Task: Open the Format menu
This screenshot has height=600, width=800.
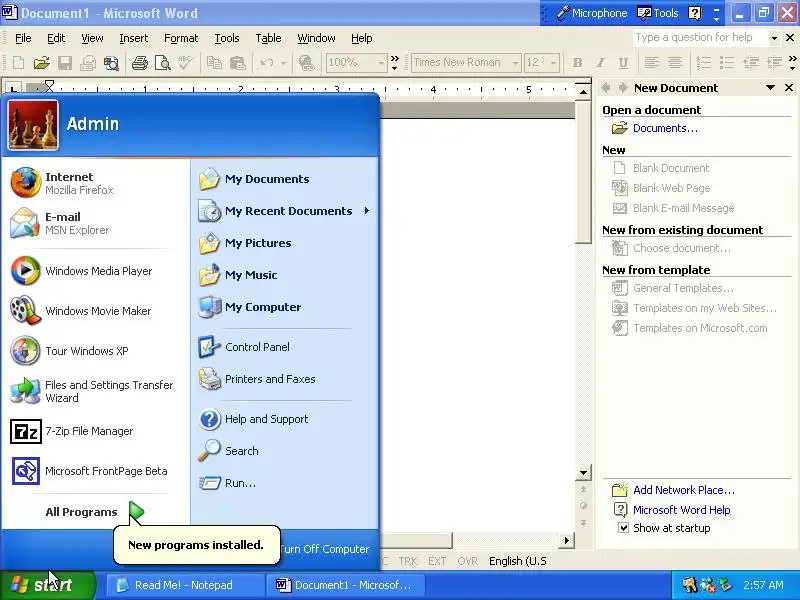Action: 181,38
